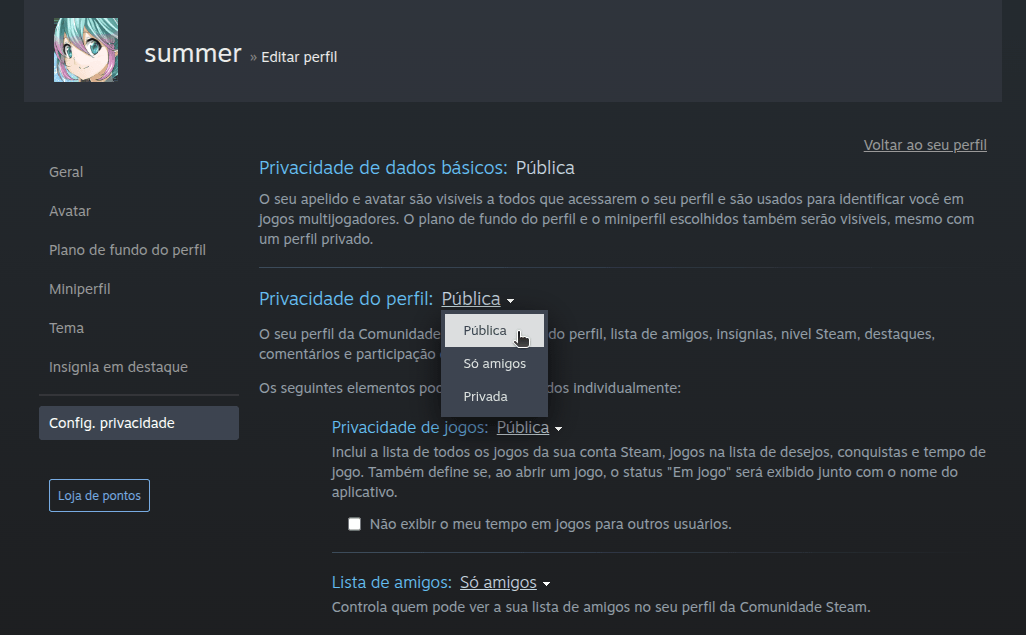Select the Avatar sidebar section
The width and height of the screenshot is (1026, 635).
click(x=70, y=210)
